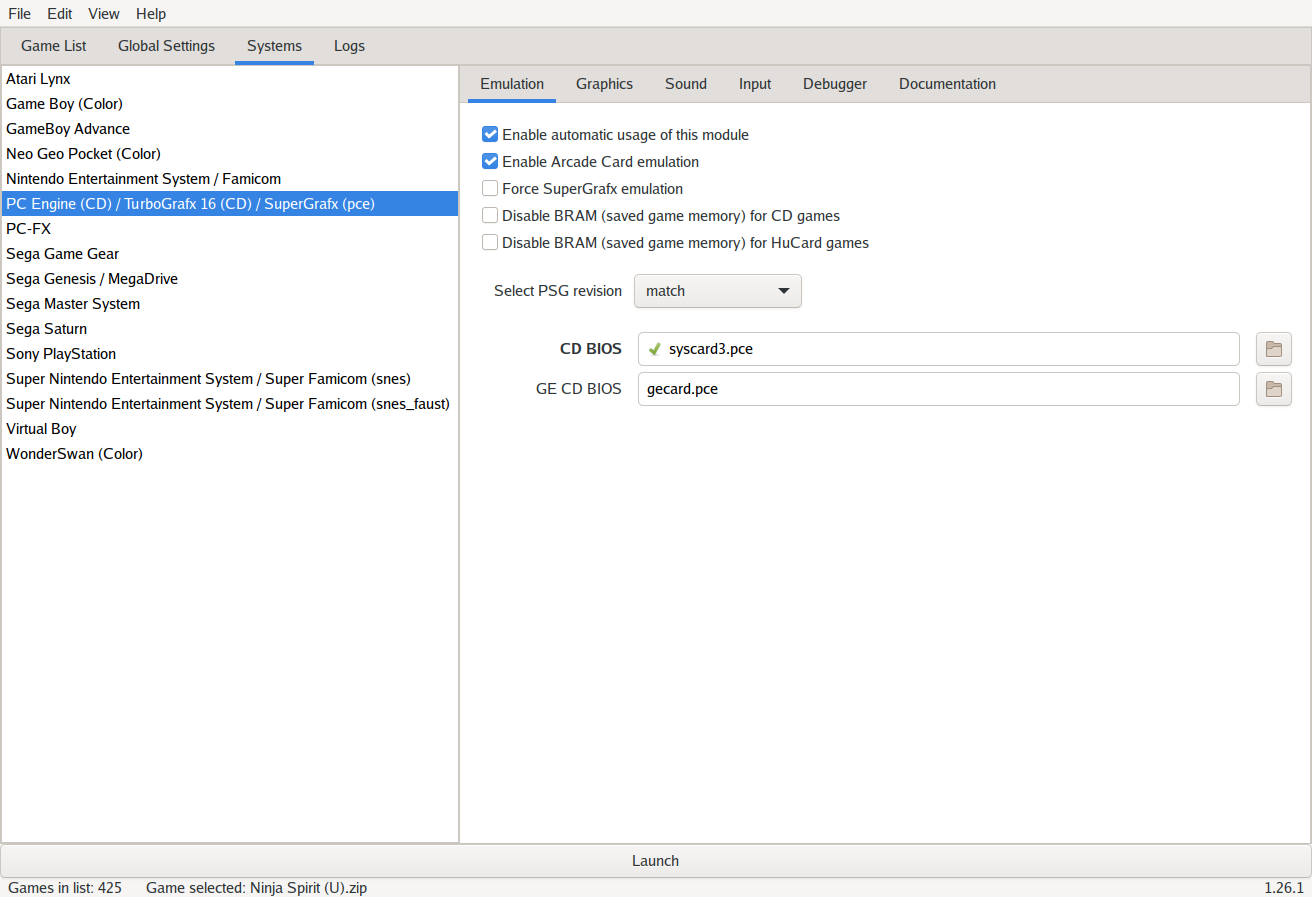The height and width of the screenshot is (897, 1312).
Task: Open the Select PSG revision dropdown
Action: pos(718,291)
